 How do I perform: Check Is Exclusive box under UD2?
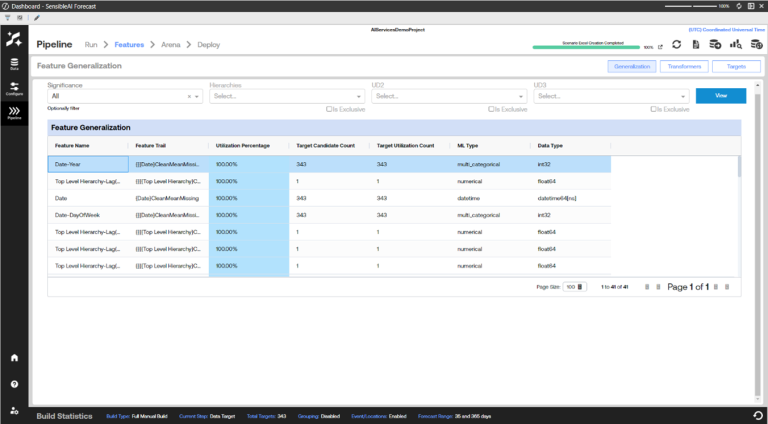pos(491,108)
